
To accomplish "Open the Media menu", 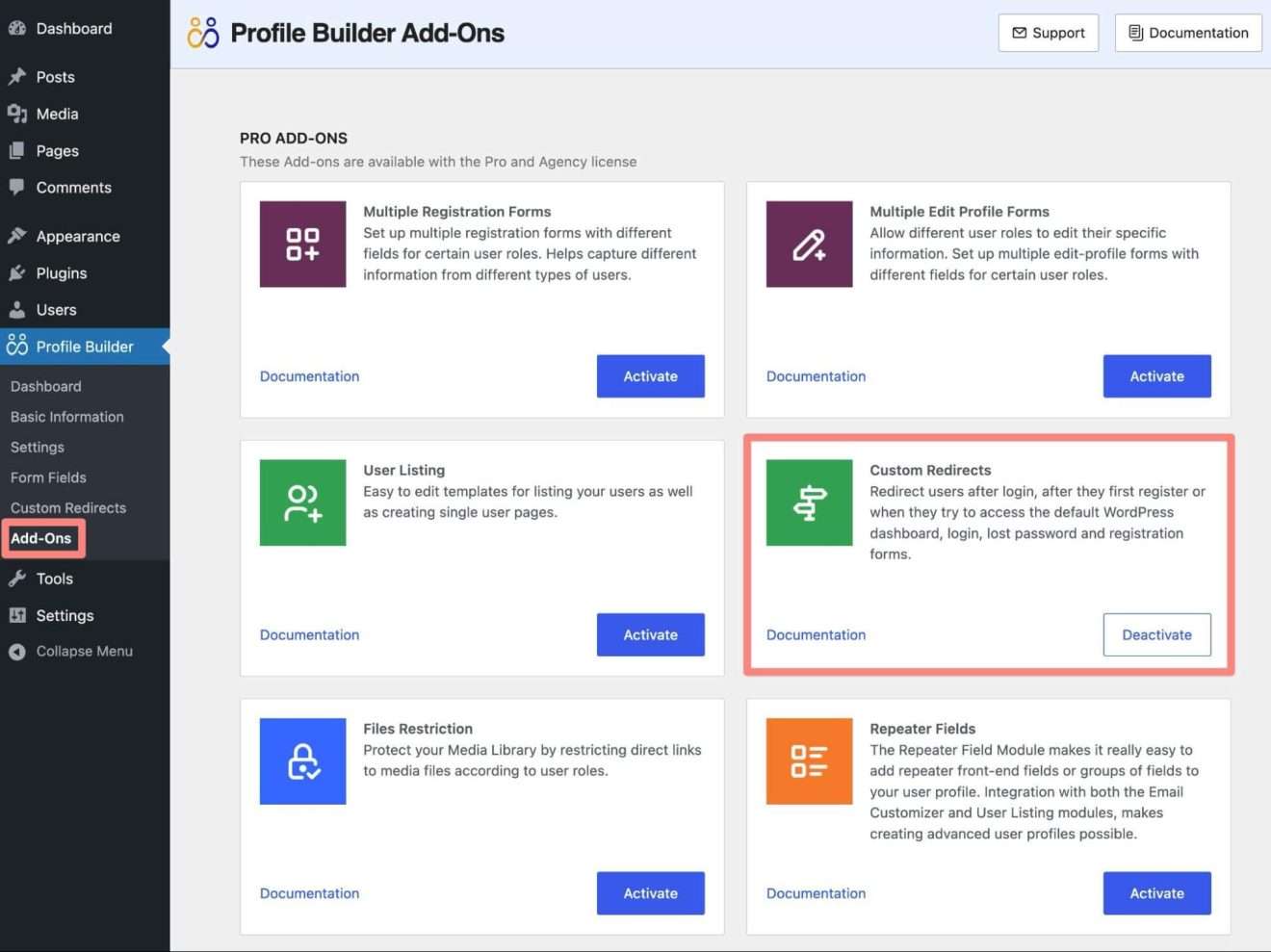I will pyautogui.click(x=85, y=114).
